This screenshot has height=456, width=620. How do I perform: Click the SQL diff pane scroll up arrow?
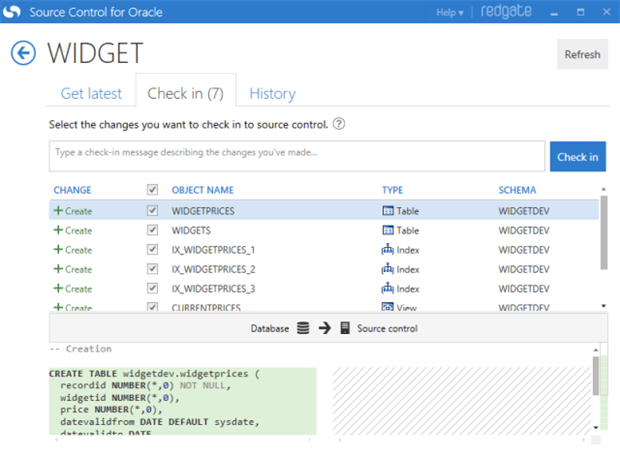[x=596, y=350]
